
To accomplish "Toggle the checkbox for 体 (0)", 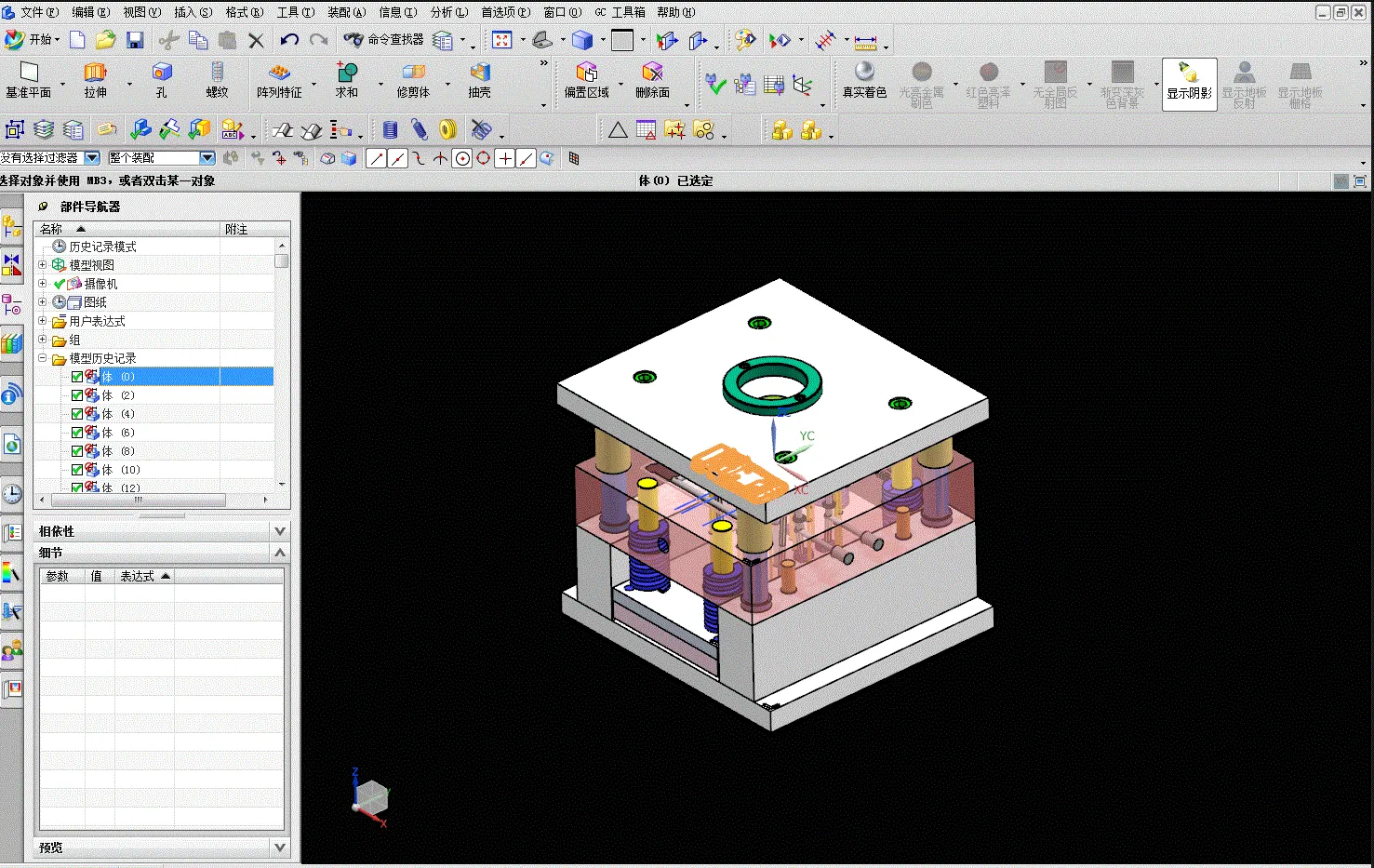I will click(x=77, y=377).
